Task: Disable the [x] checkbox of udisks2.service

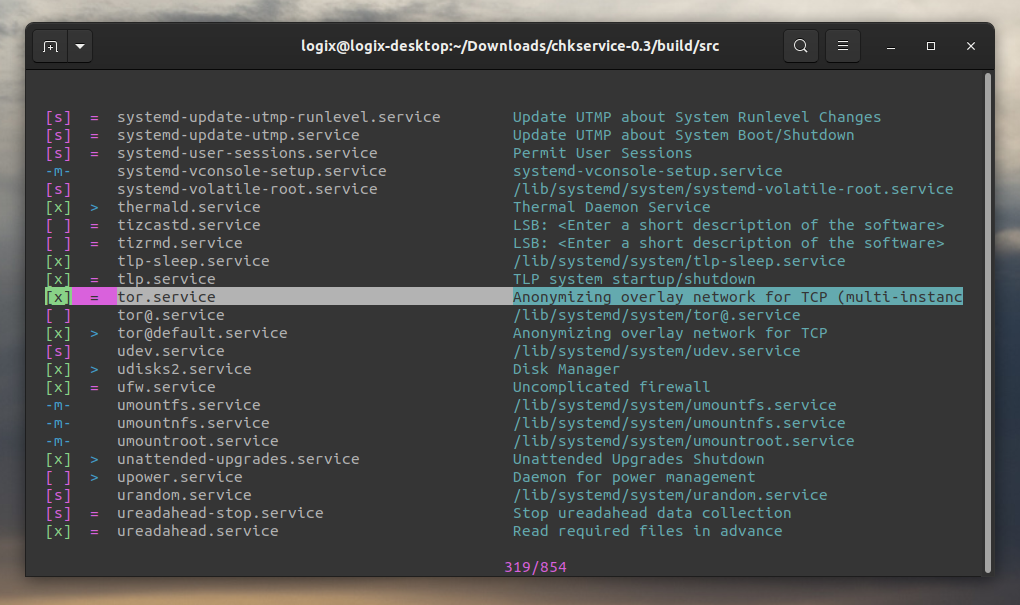Action: (57, 368)
